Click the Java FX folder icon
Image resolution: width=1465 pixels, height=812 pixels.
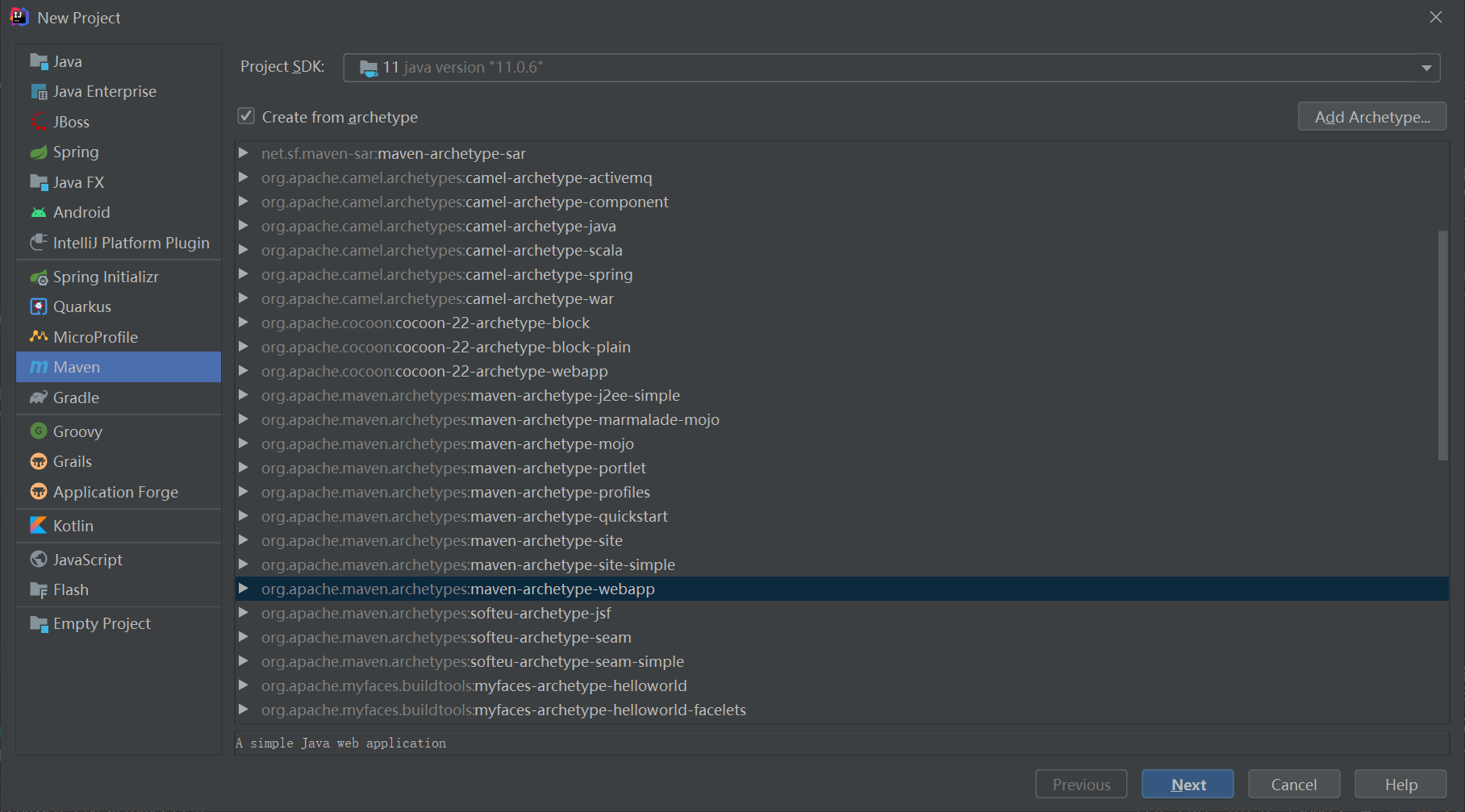pos(39,182)
